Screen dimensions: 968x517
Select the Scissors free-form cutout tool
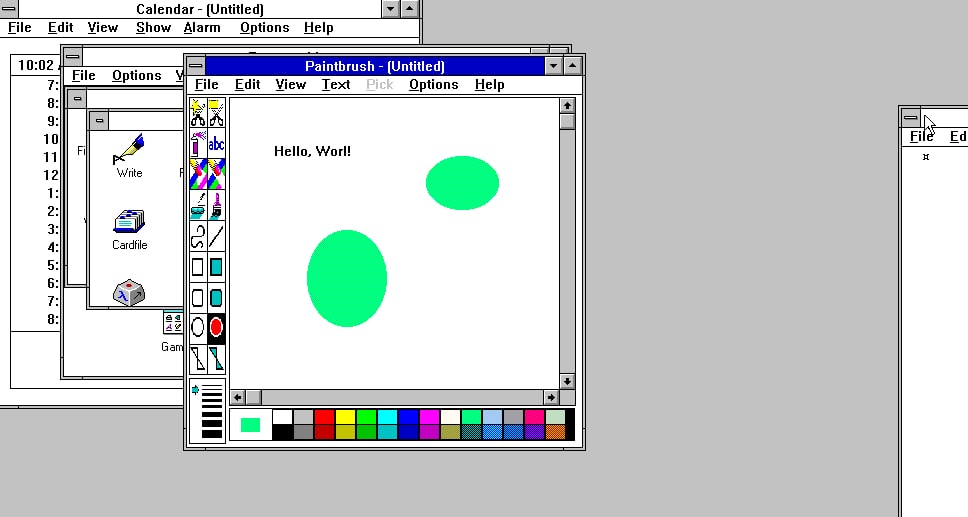pos(198,113)
